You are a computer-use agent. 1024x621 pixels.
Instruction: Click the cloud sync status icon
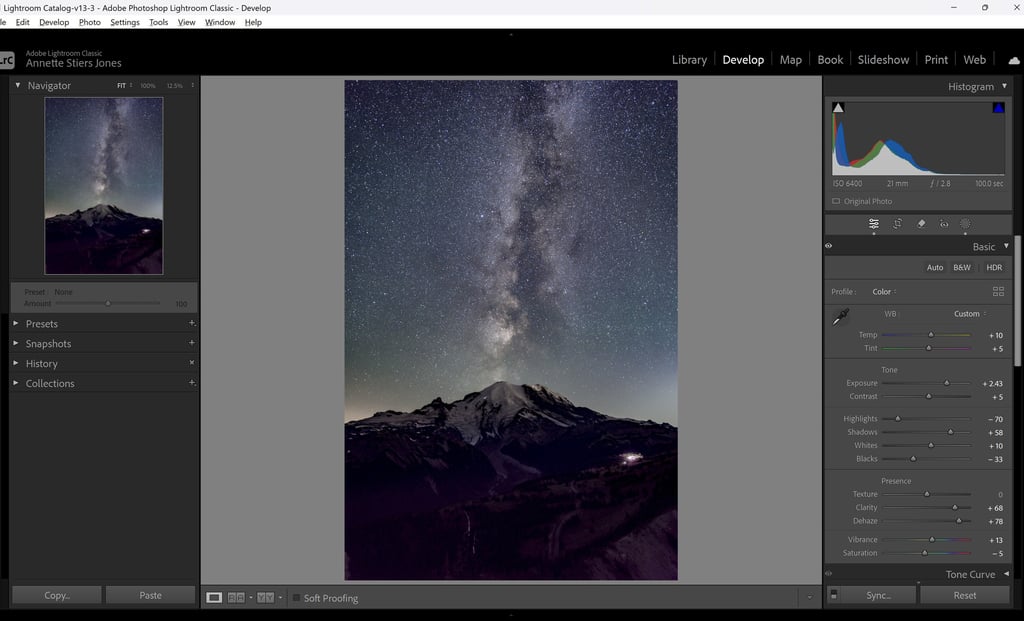tap(1014, 60)
